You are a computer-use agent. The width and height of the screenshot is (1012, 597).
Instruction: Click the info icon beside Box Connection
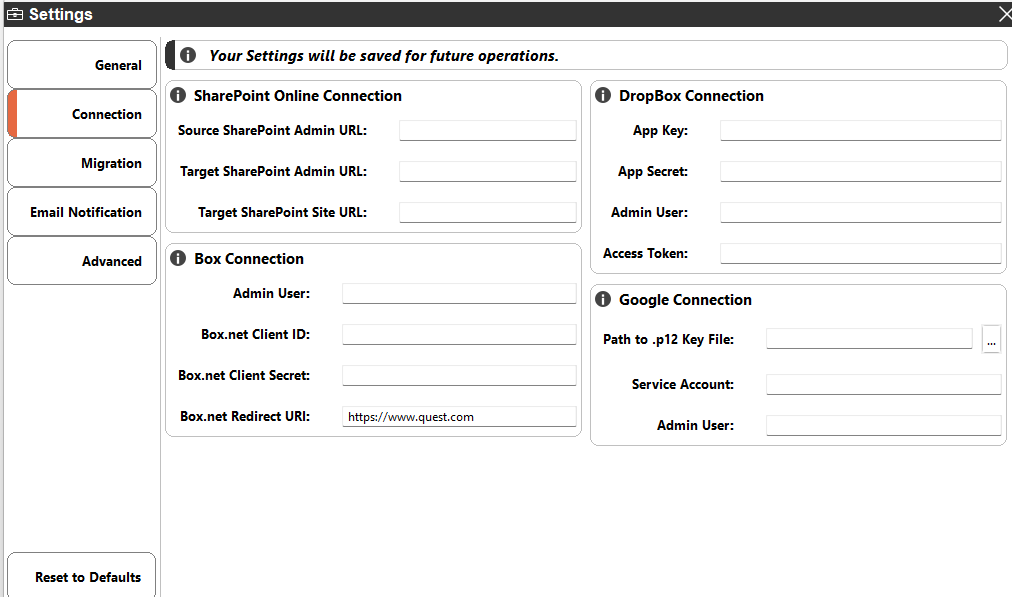pyautogui.click(x=178, y=259)
